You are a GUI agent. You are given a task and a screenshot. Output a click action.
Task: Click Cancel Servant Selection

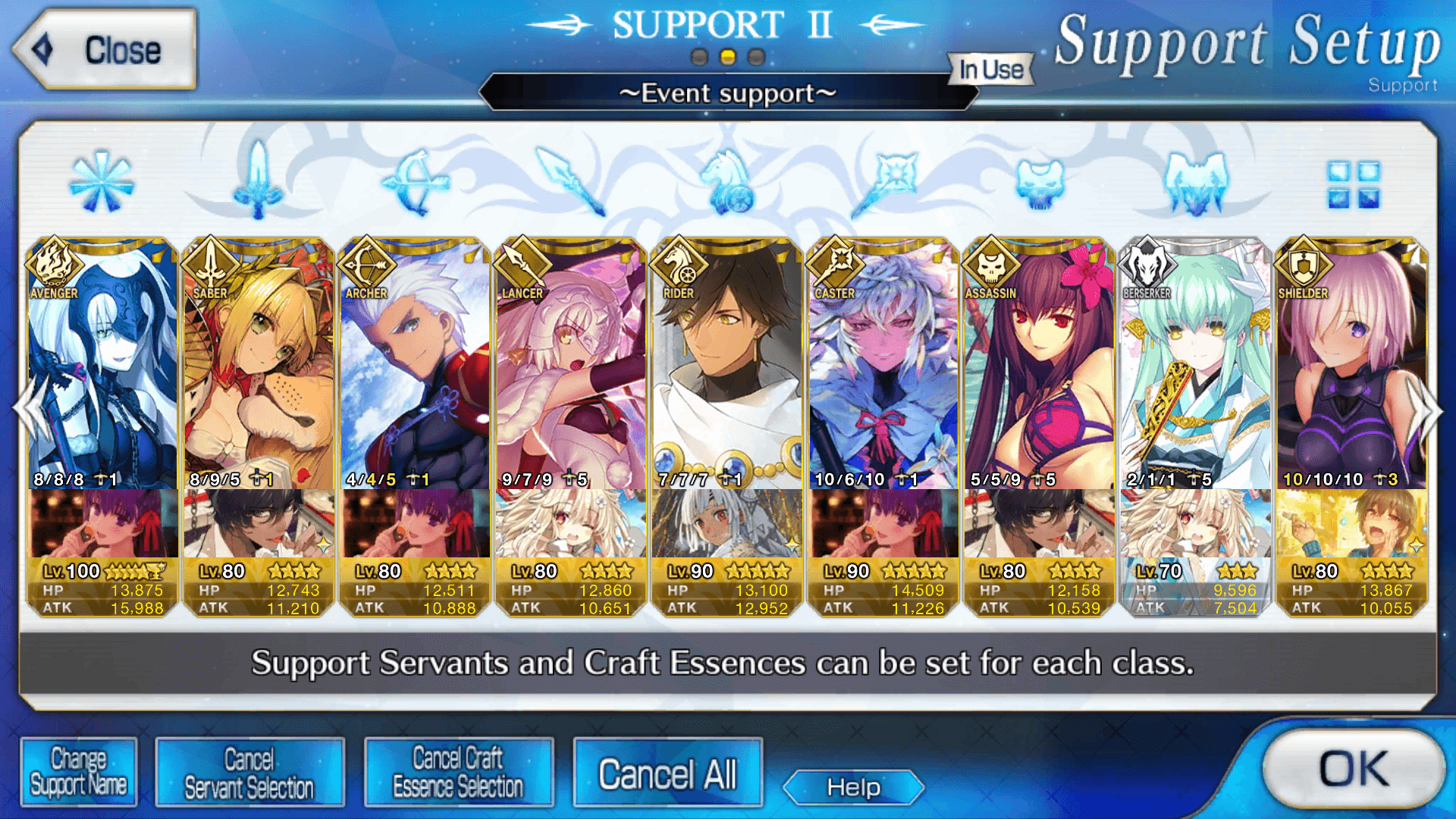249,772
